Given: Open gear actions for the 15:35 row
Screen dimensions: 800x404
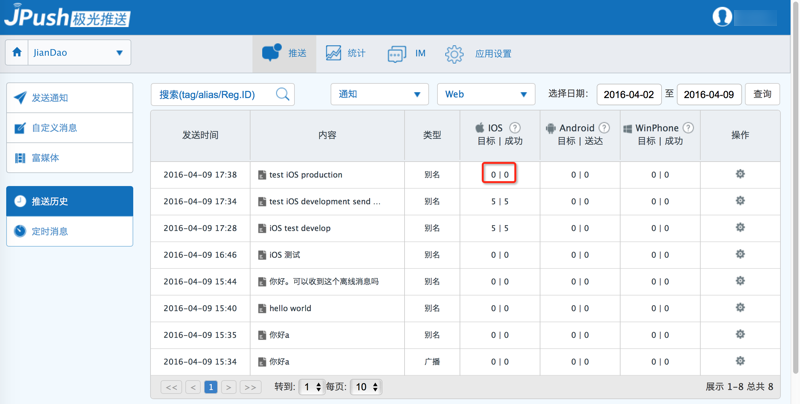Looking at the screenshot, I should click(740, 334).
